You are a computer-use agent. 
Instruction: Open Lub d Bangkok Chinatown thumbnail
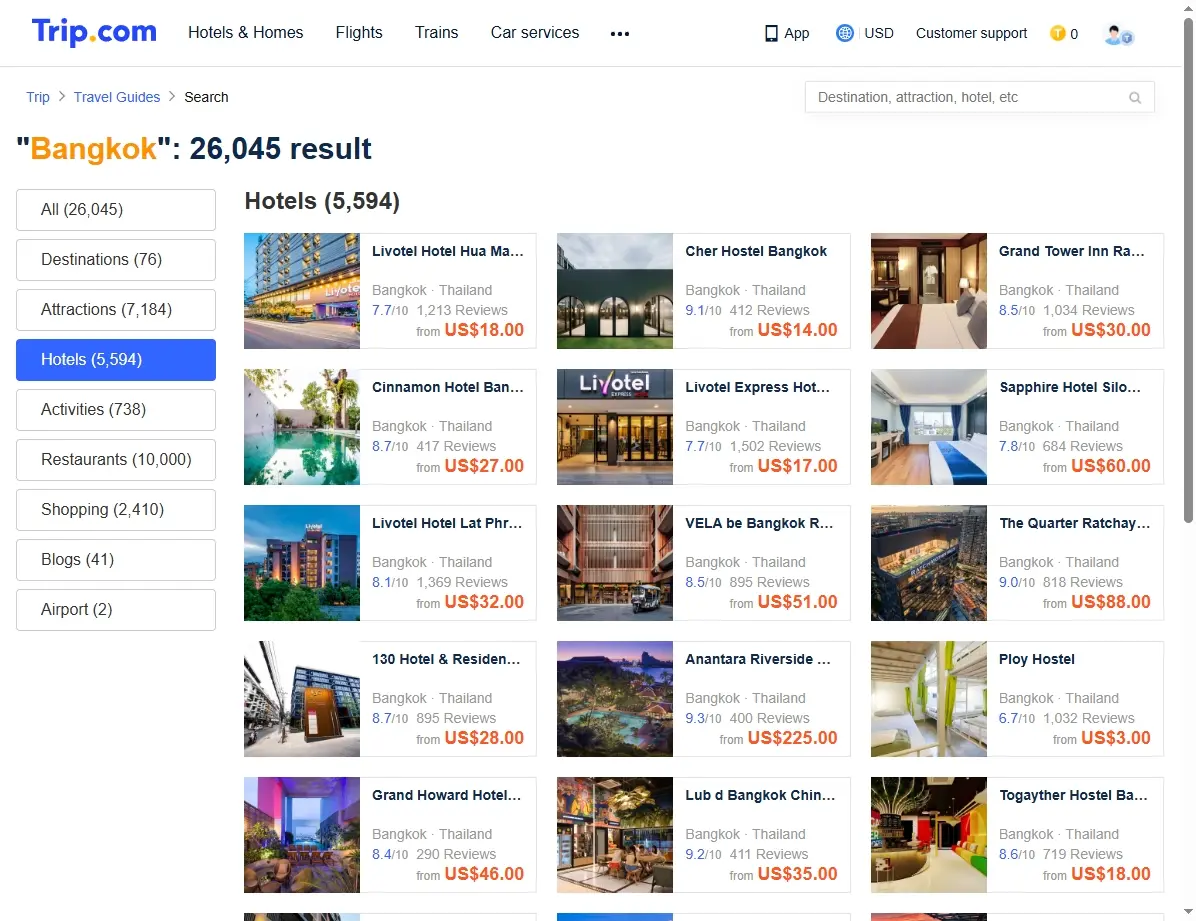coord(615,835)
